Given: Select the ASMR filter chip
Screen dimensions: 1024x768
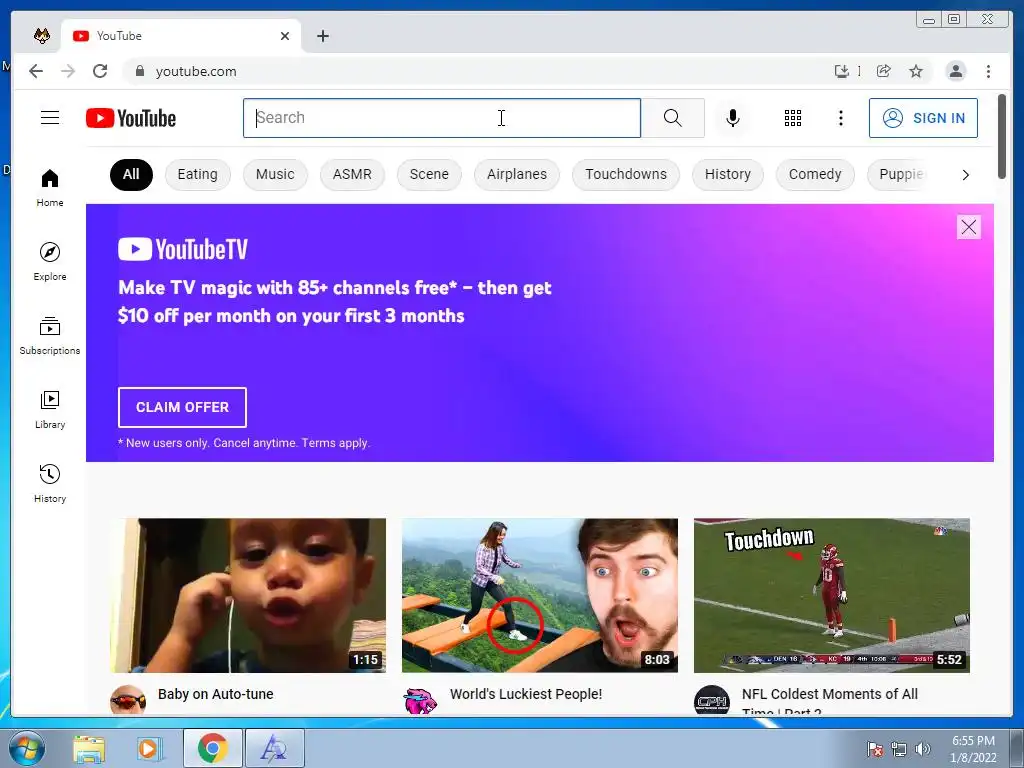Looking at the screenshot, I should coord(352,174).
